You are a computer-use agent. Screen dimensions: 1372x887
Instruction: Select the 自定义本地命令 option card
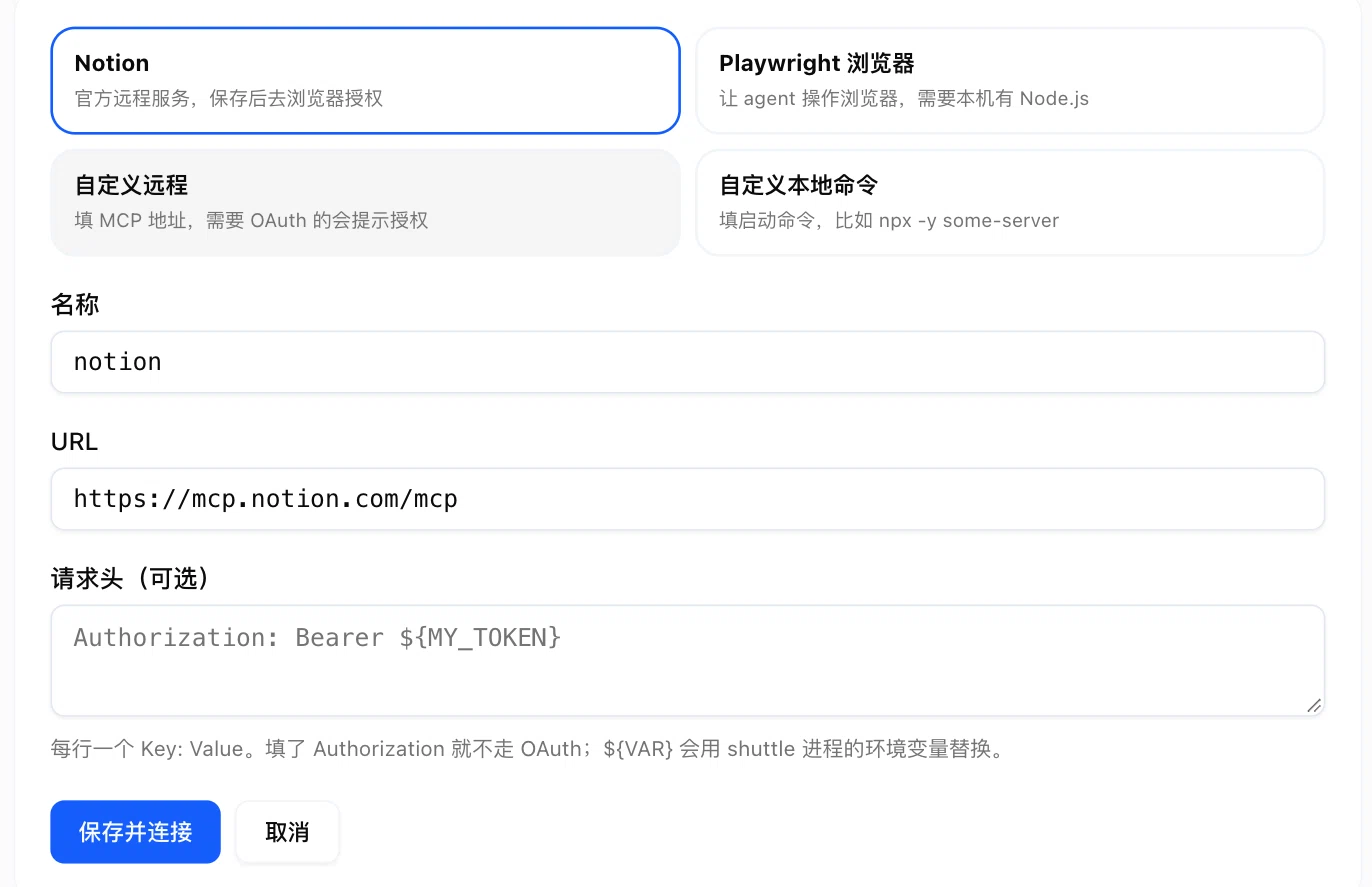1010,202
